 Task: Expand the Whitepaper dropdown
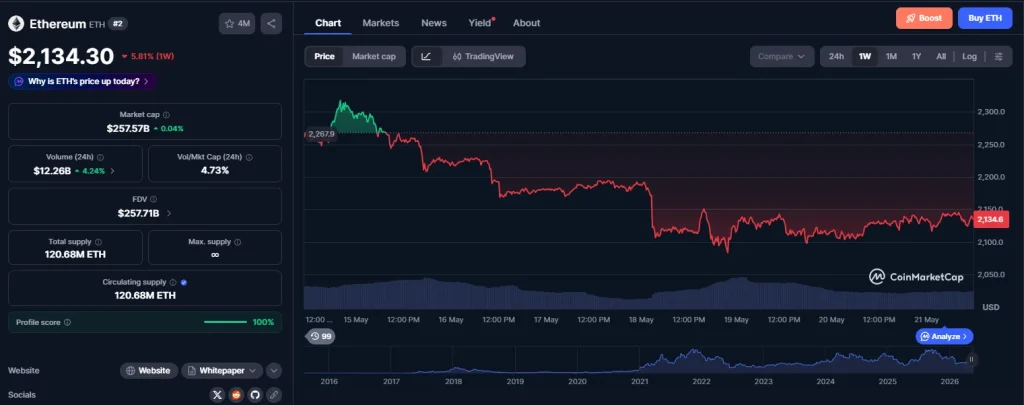(222, 370)
